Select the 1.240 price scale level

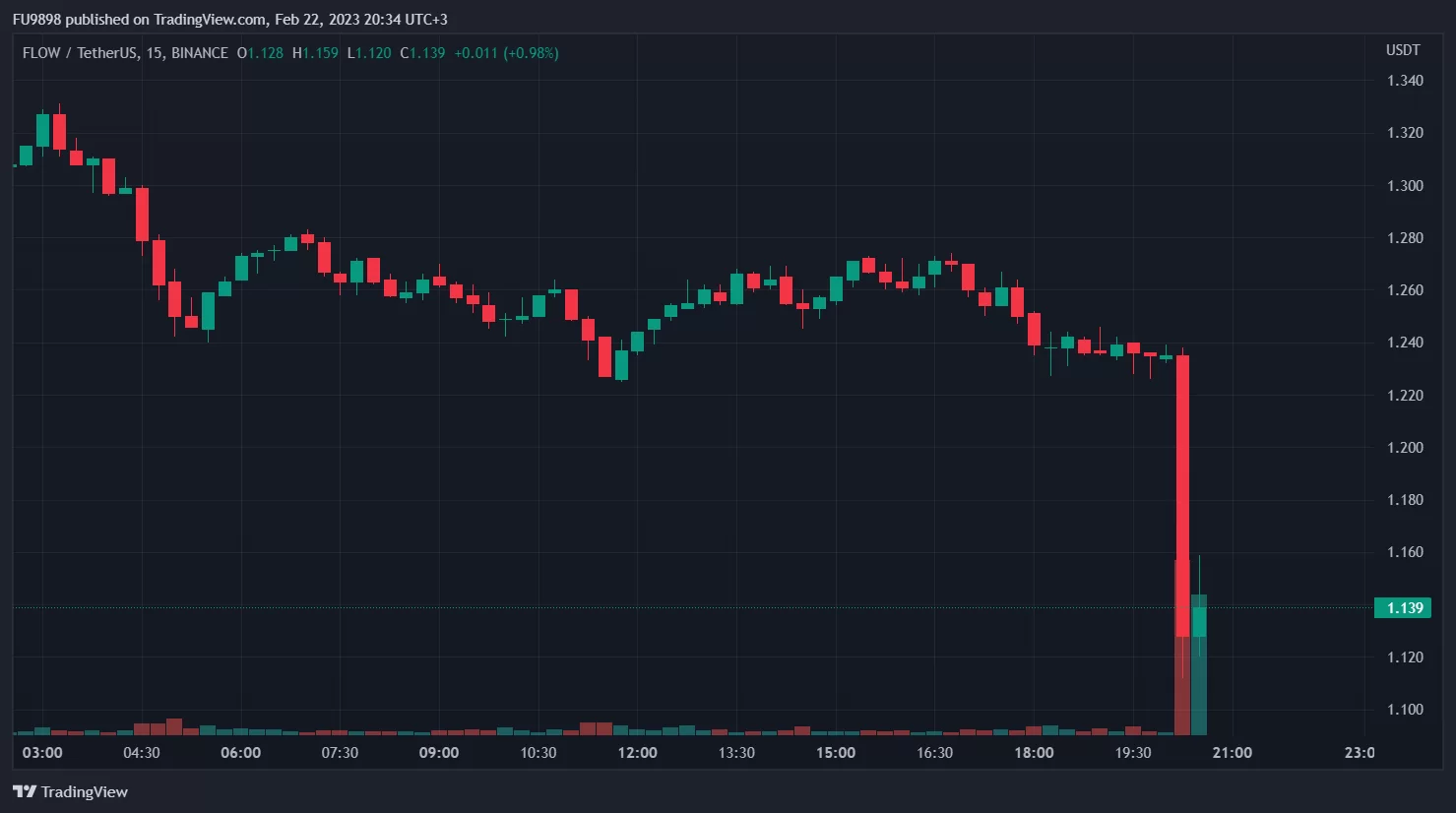tap(1405, 343)
